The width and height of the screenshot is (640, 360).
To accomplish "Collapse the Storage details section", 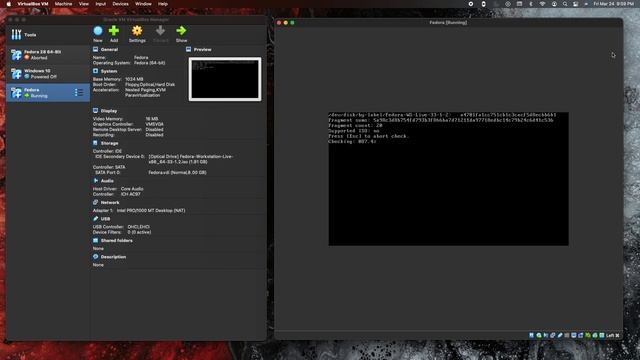I will click(109, 143).
